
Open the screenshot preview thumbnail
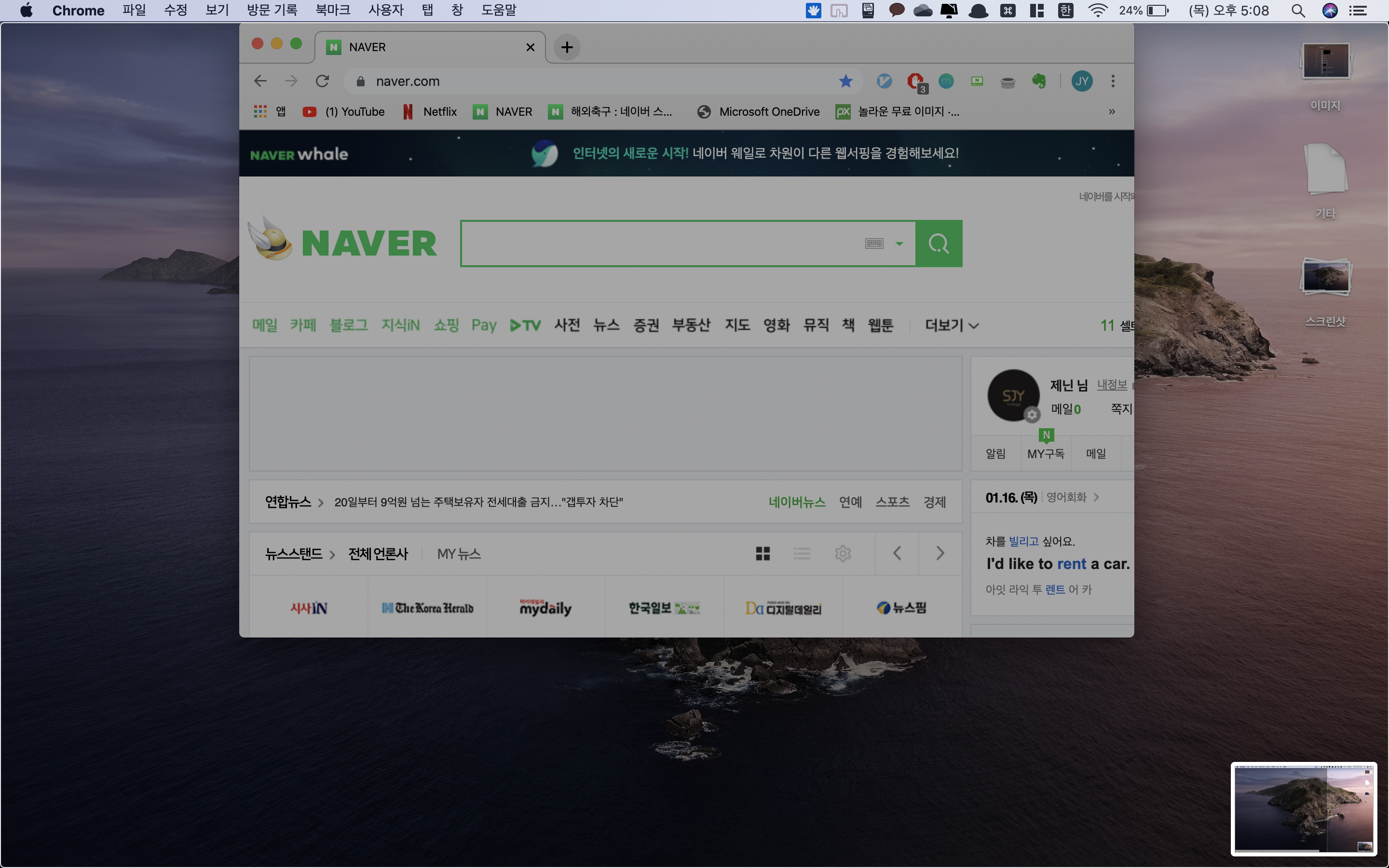1304,810
